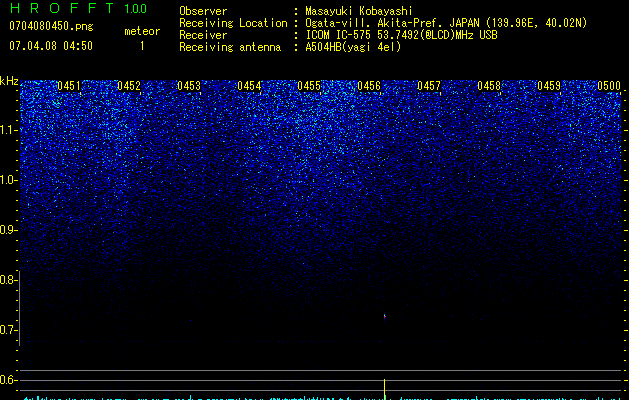Click the Receiving Location label
The width and height of the screenshot is (629, 400).
click(x=233, y=23)
